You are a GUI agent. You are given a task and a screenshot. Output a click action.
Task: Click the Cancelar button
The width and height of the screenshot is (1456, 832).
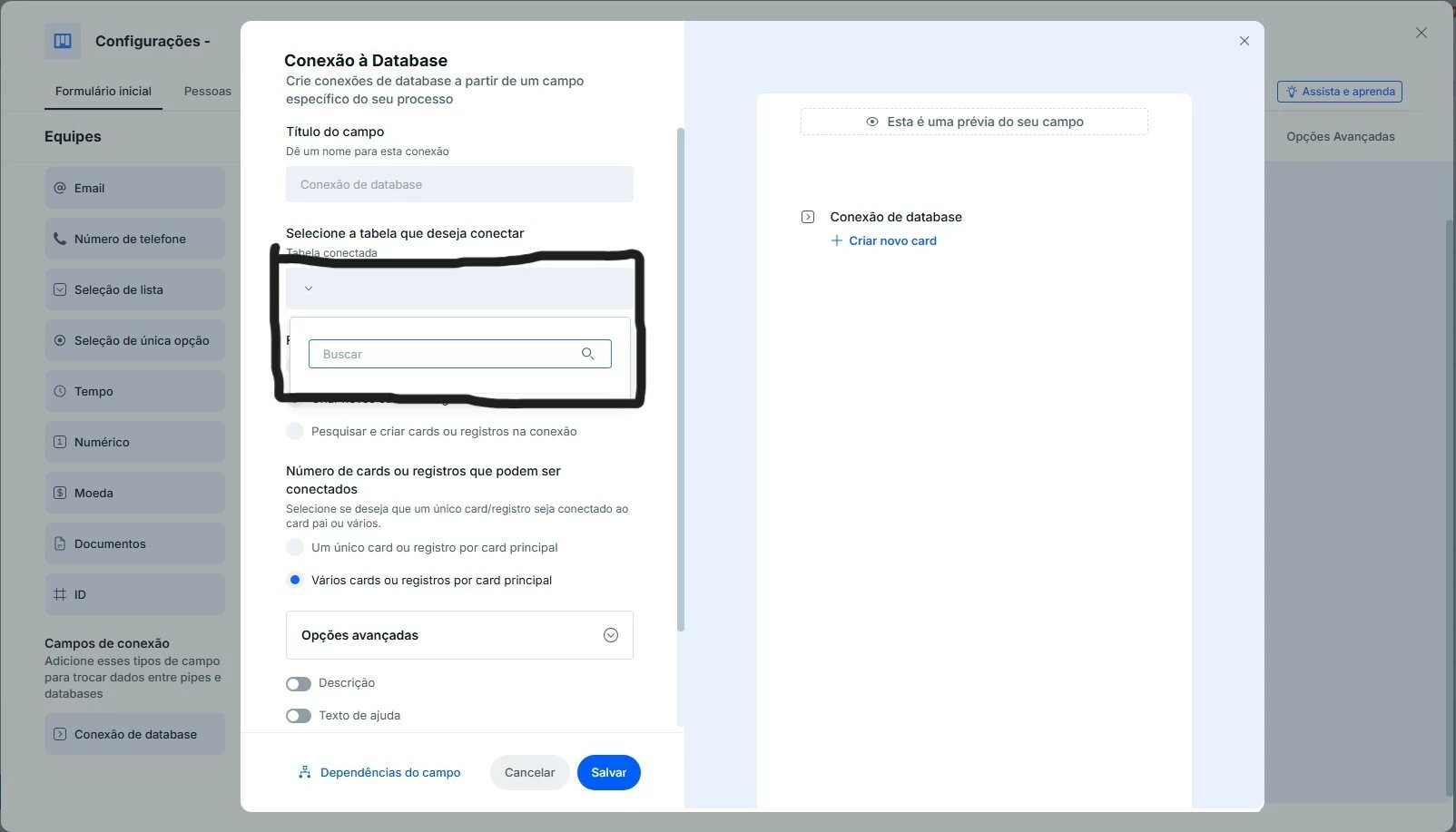(x=530, y=772)
